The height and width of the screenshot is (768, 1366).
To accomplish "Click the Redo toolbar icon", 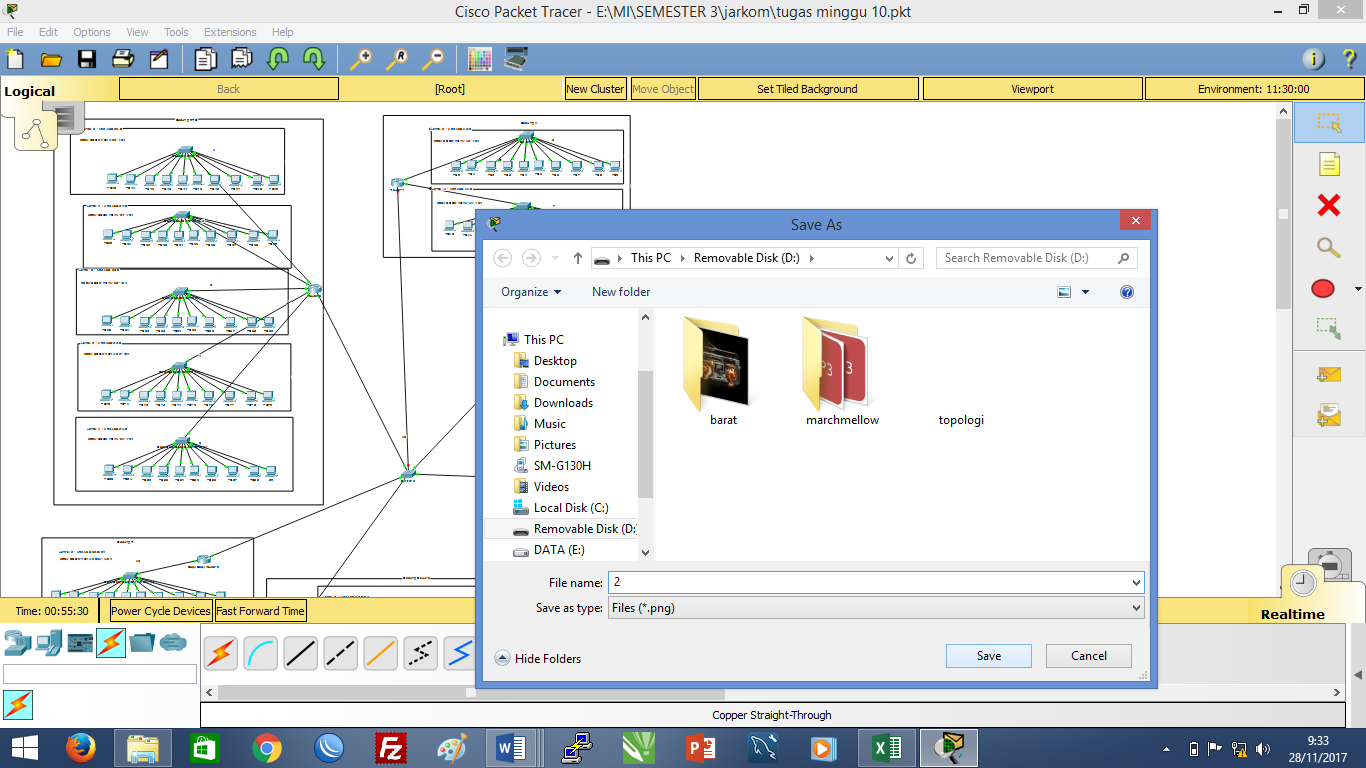I will 314,59.
